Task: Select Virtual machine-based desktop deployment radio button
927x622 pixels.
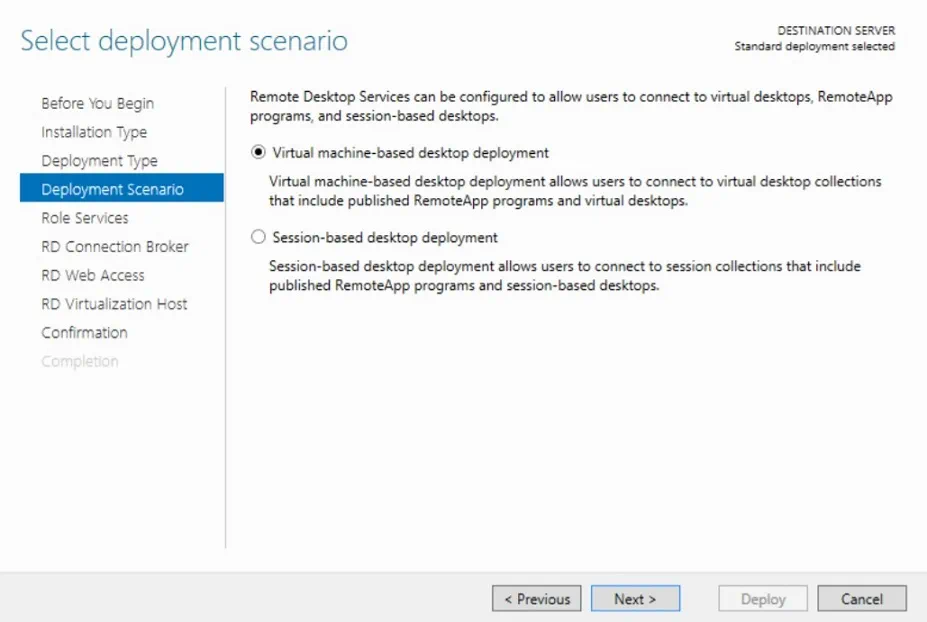Action: [259, 153]
